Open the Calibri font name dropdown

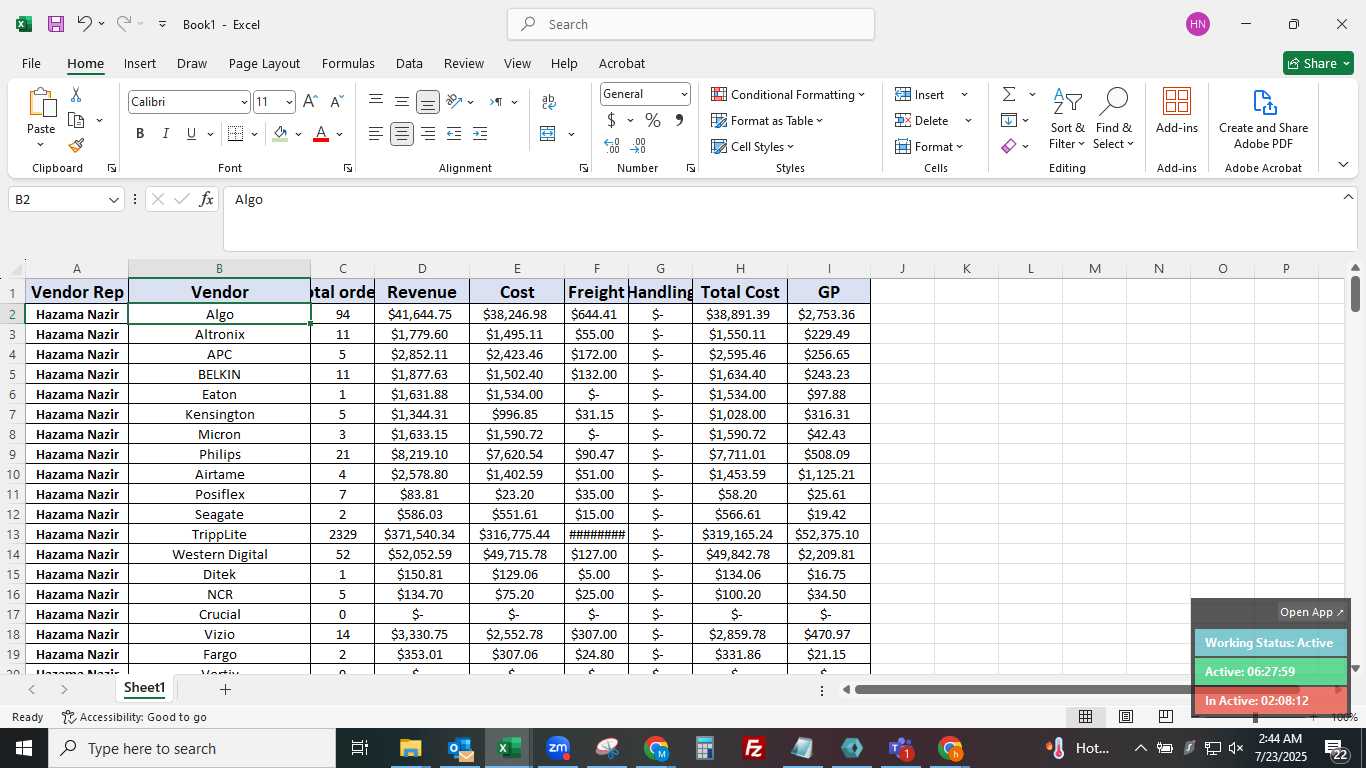[243, 102]
